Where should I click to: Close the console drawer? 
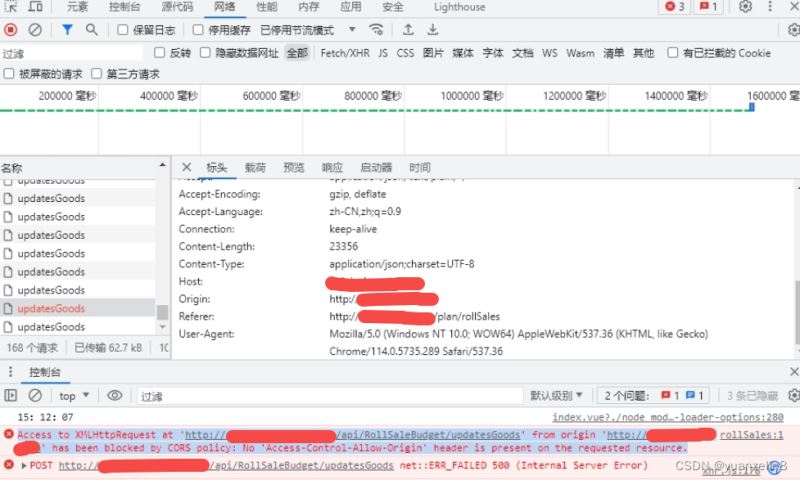[x=794, y=372]
